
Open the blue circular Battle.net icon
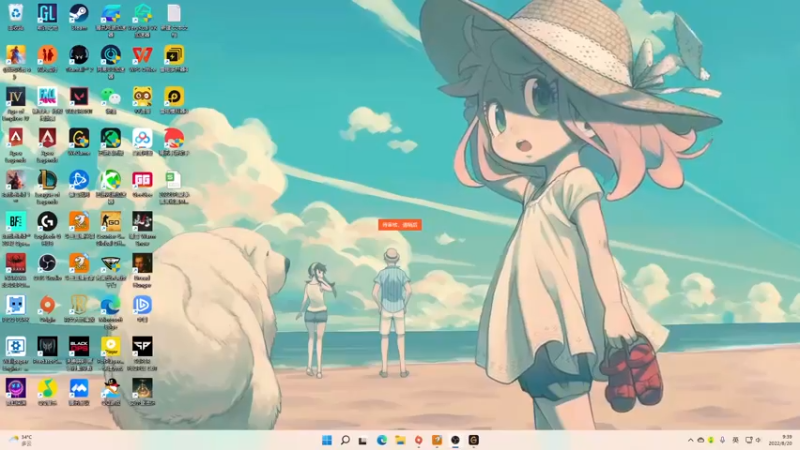(79, 180)
